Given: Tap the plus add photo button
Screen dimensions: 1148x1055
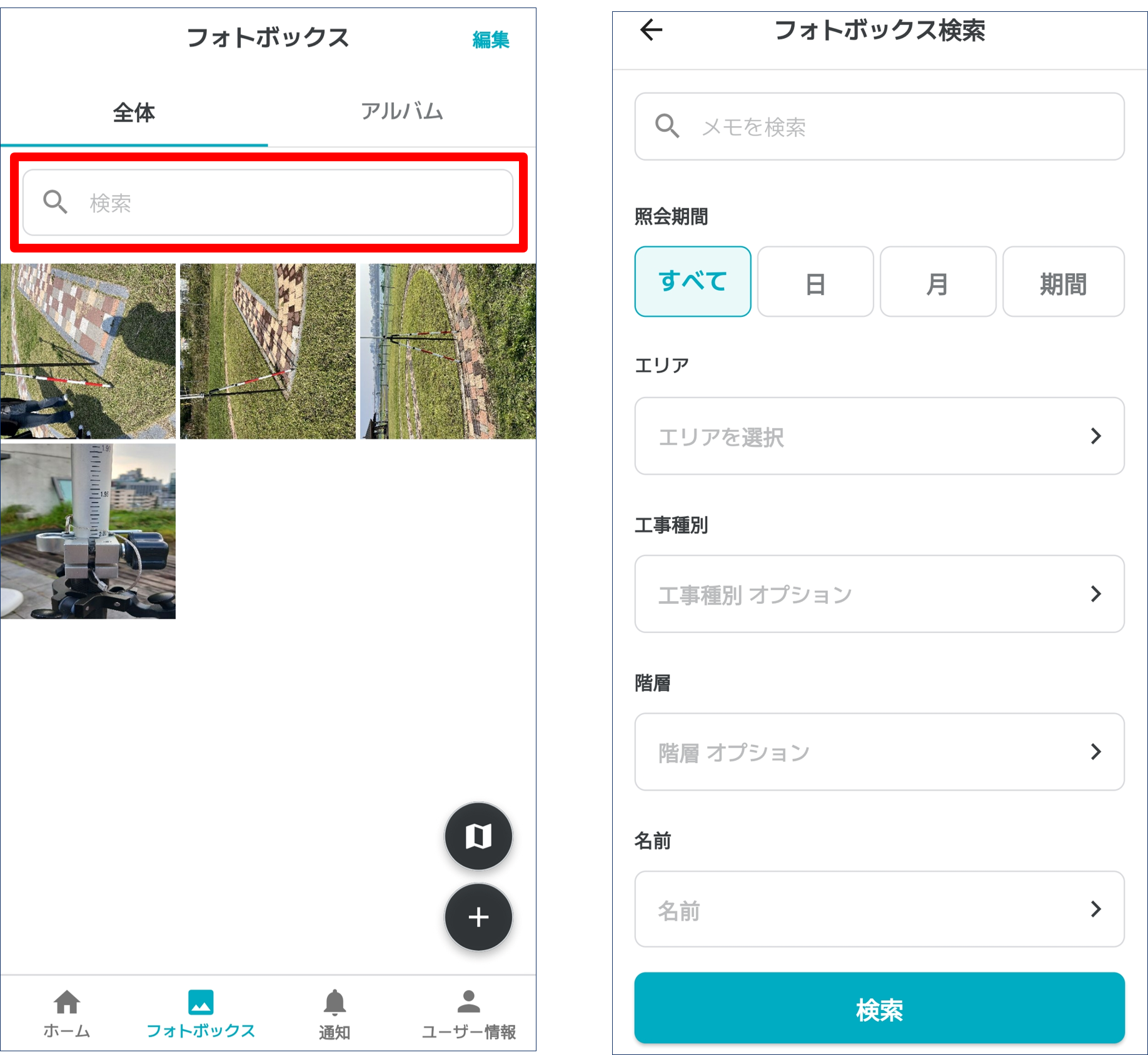Looking at the screenshot, I should pyautogui.click(x=478, y=917).
